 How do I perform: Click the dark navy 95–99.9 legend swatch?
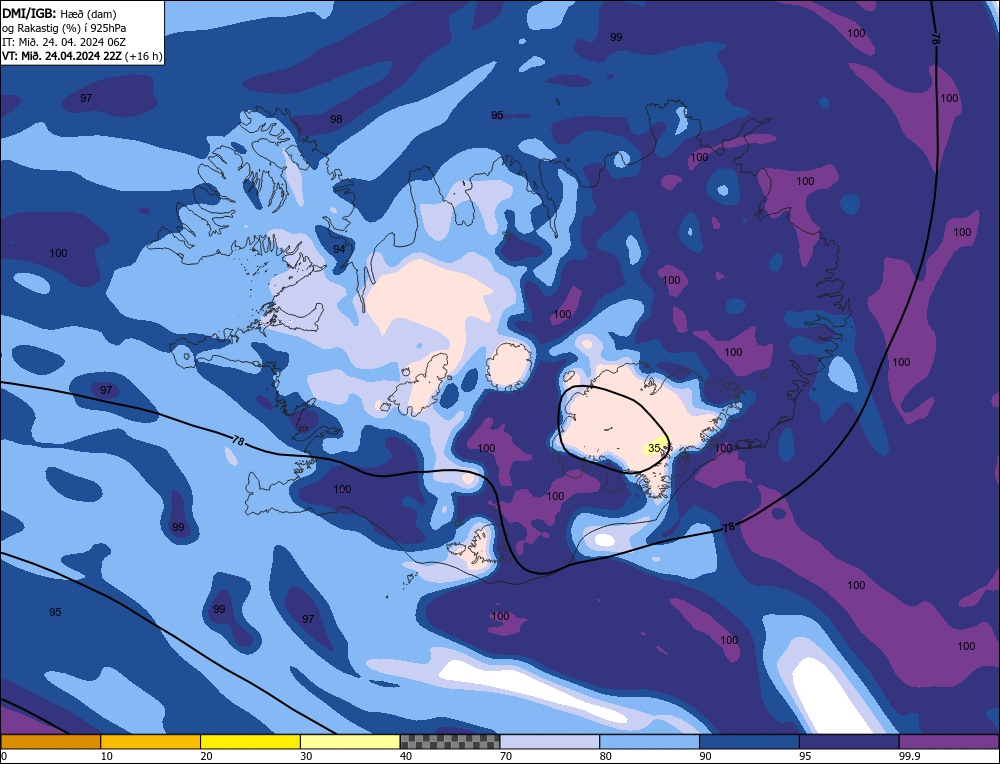849,741
